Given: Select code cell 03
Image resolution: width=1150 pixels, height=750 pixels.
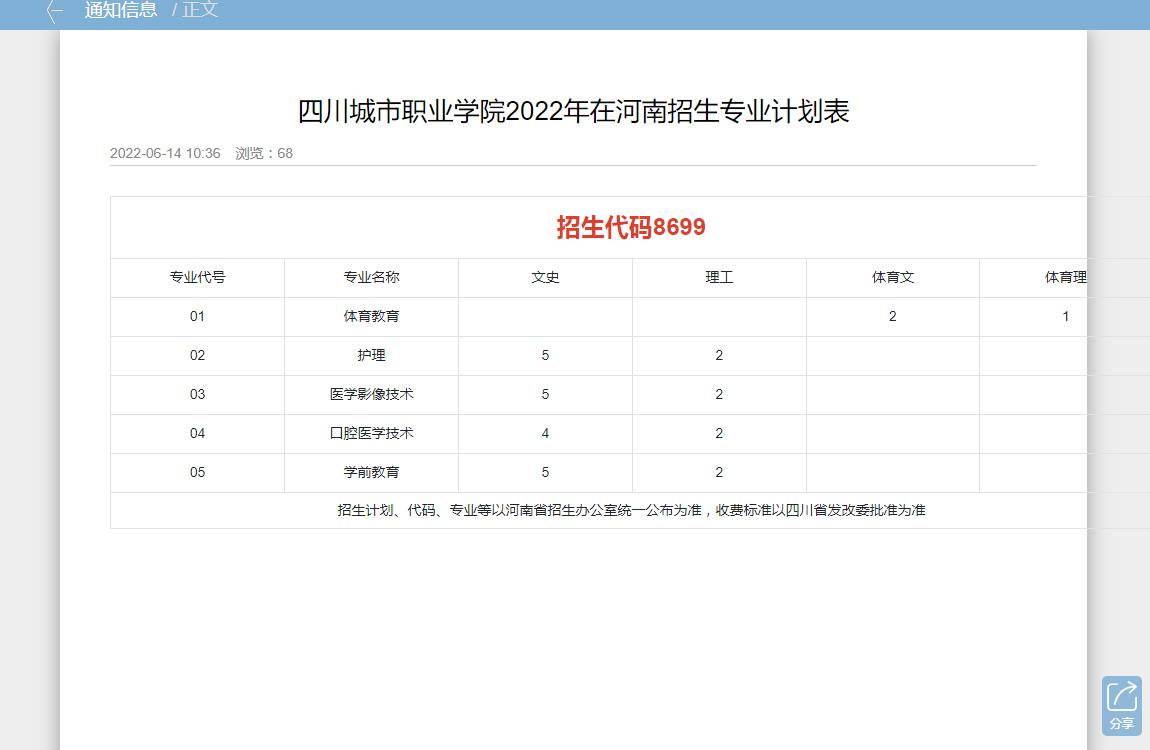Looking at the screenshot, I should [197, 394].
